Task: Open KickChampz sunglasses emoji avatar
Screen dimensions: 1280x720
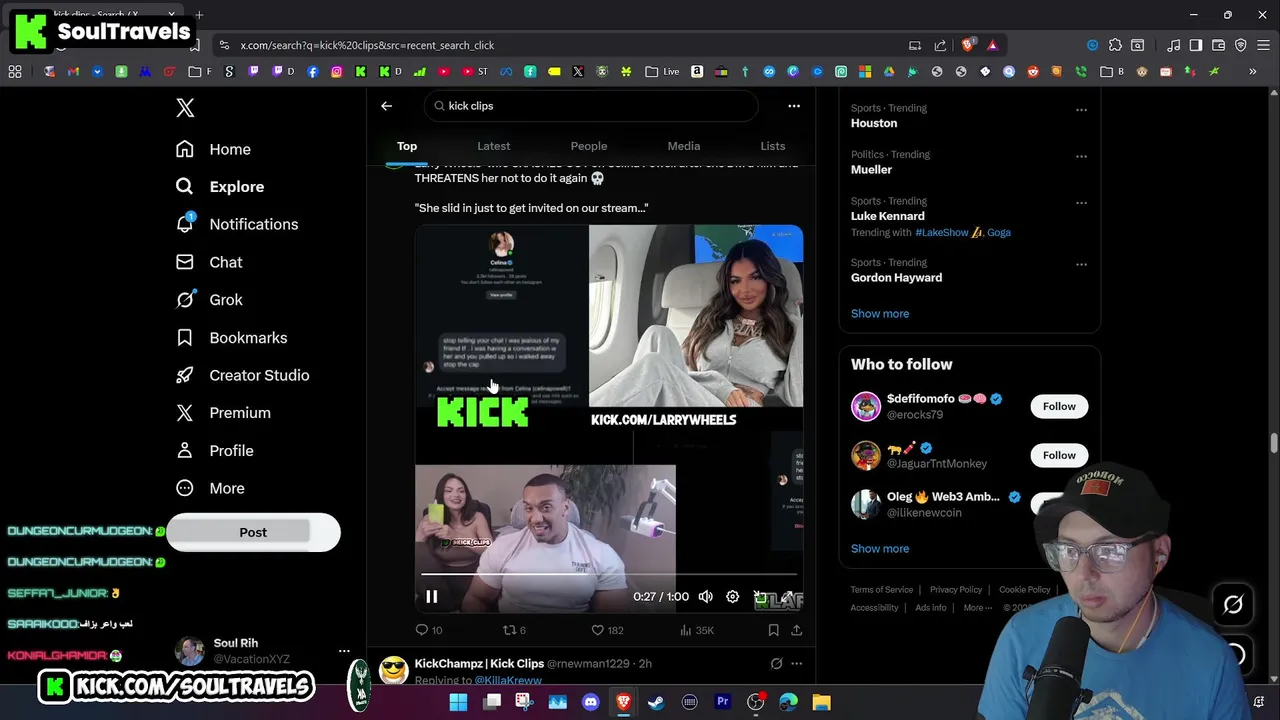Action: (x=394, y=670)
